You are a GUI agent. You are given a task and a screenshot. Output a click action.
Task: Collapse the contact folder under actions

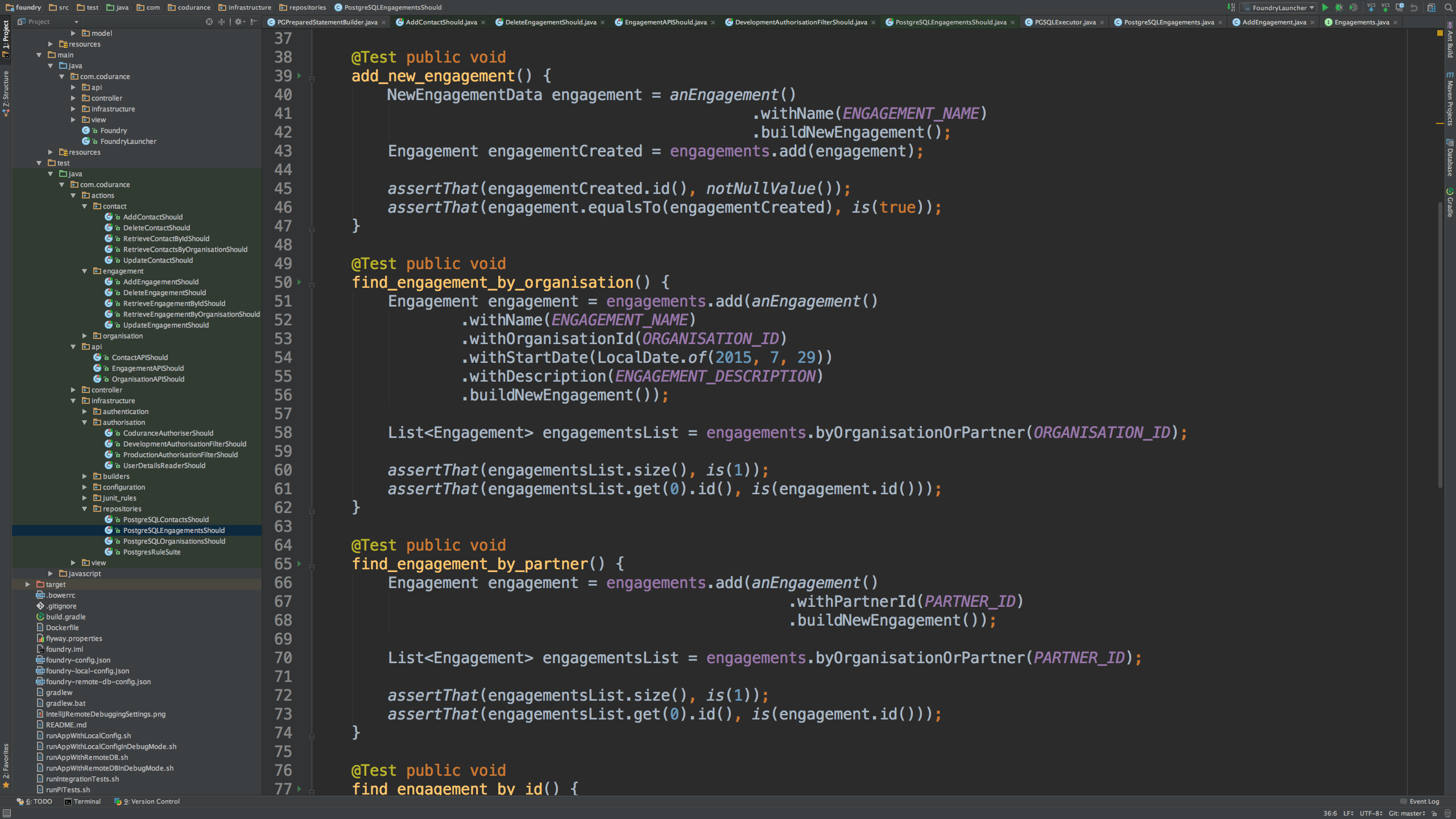pyautogui.click(x=84, y=206)
